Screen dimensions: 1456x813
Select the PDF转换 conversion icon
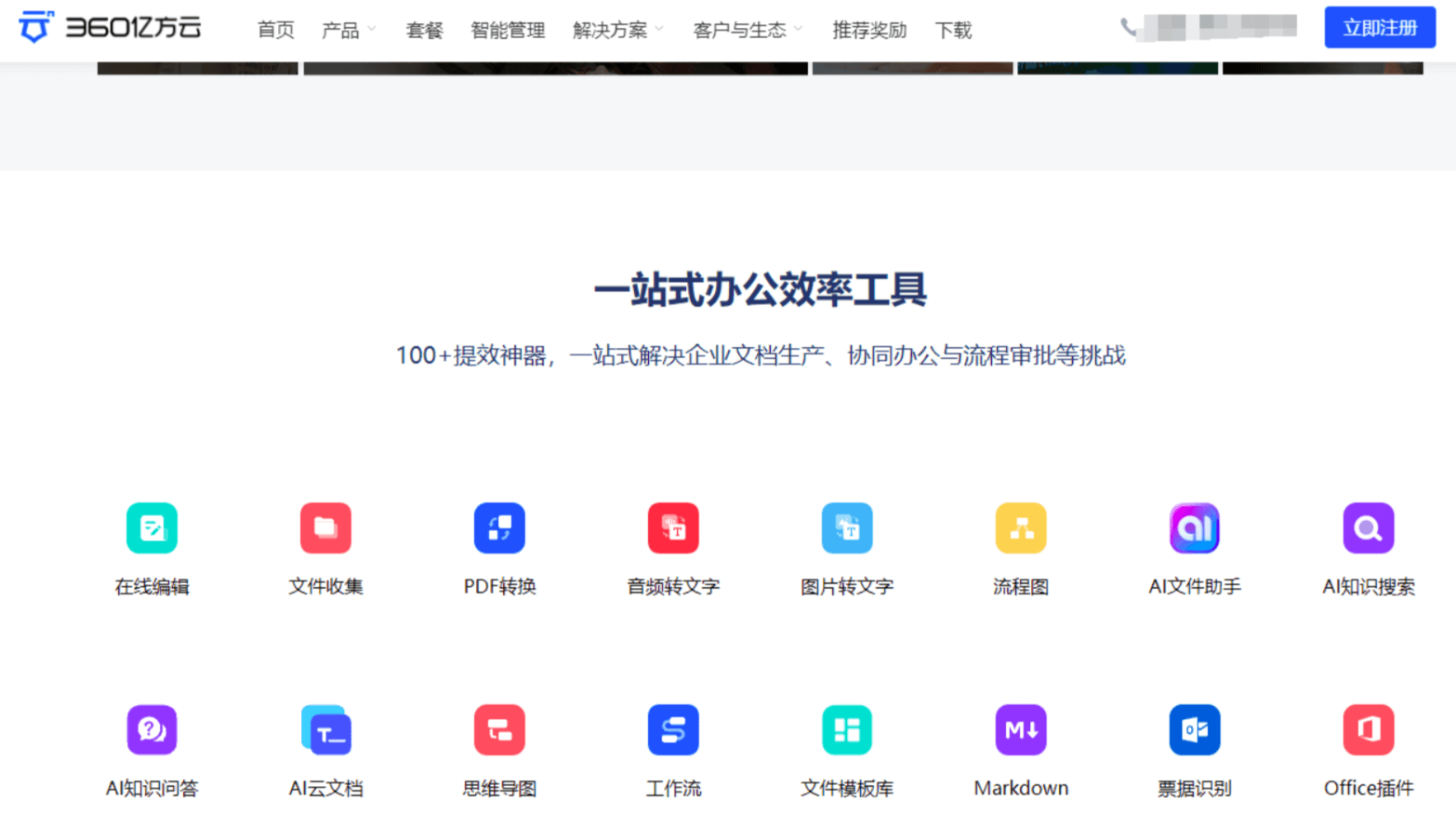click(499, 528)
